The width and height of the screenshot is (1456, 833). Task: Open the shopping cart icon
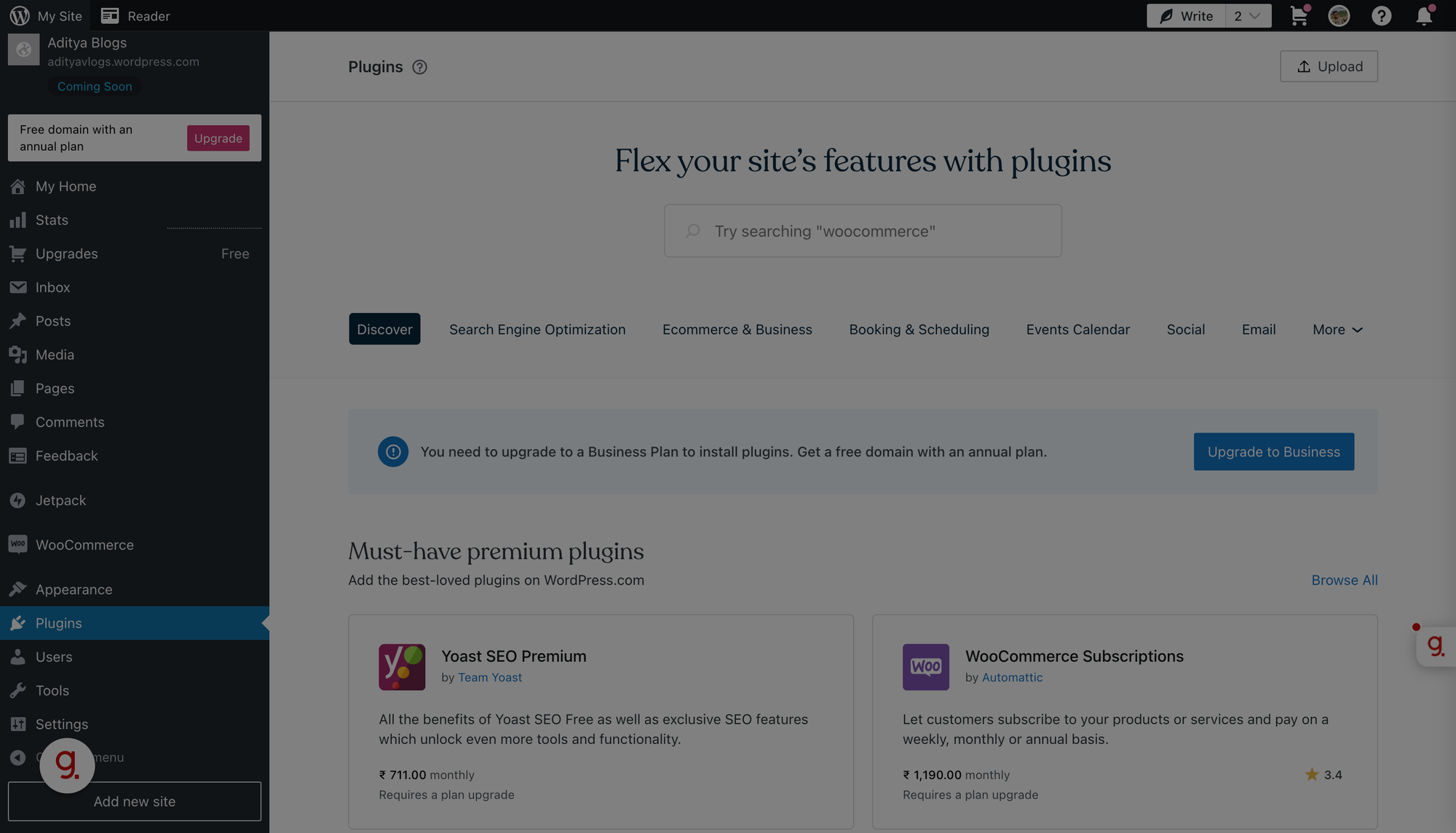pos(1299,16)
